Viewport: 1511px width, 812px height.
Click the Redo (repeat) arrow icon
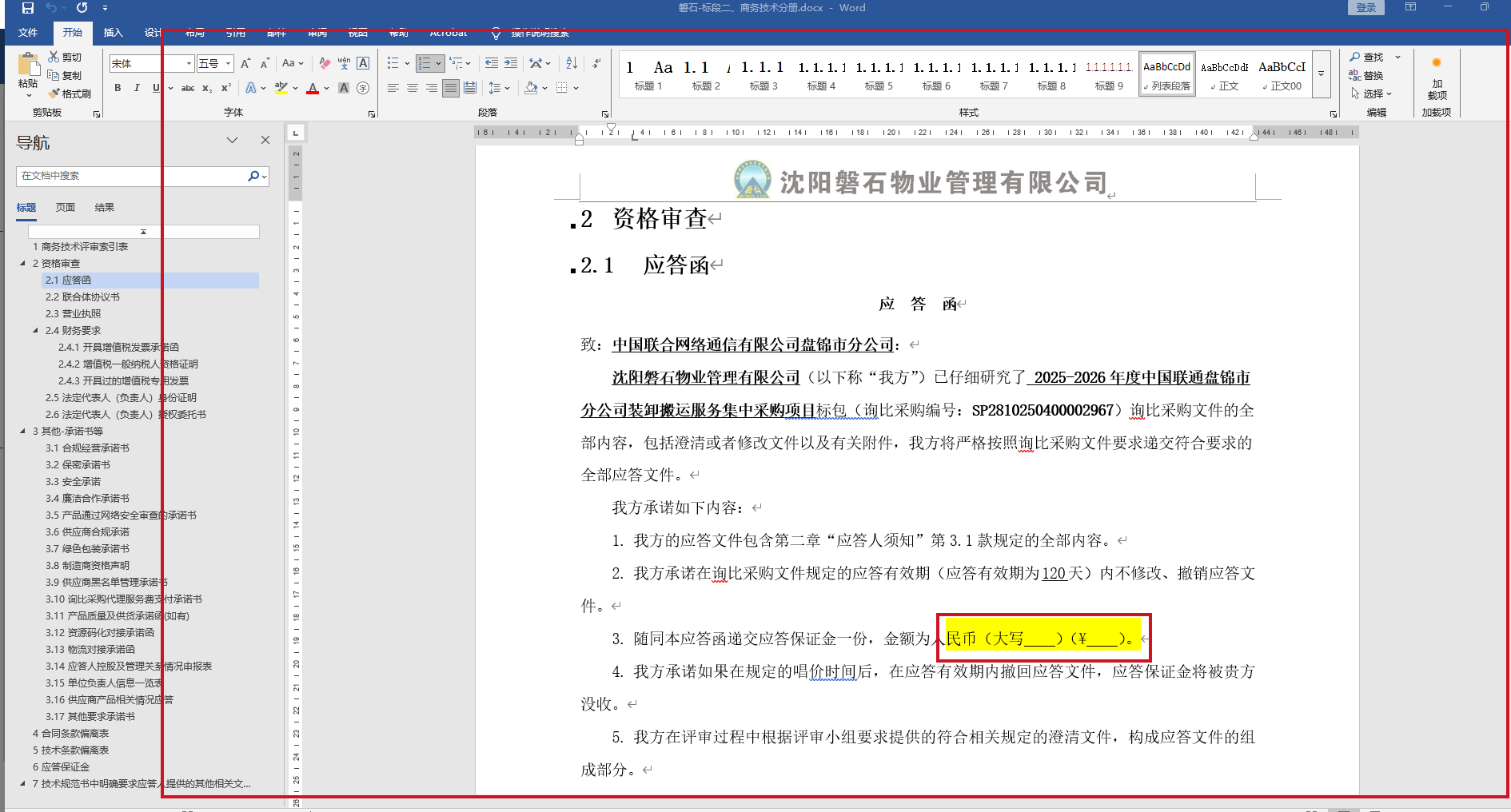(82, 8)
